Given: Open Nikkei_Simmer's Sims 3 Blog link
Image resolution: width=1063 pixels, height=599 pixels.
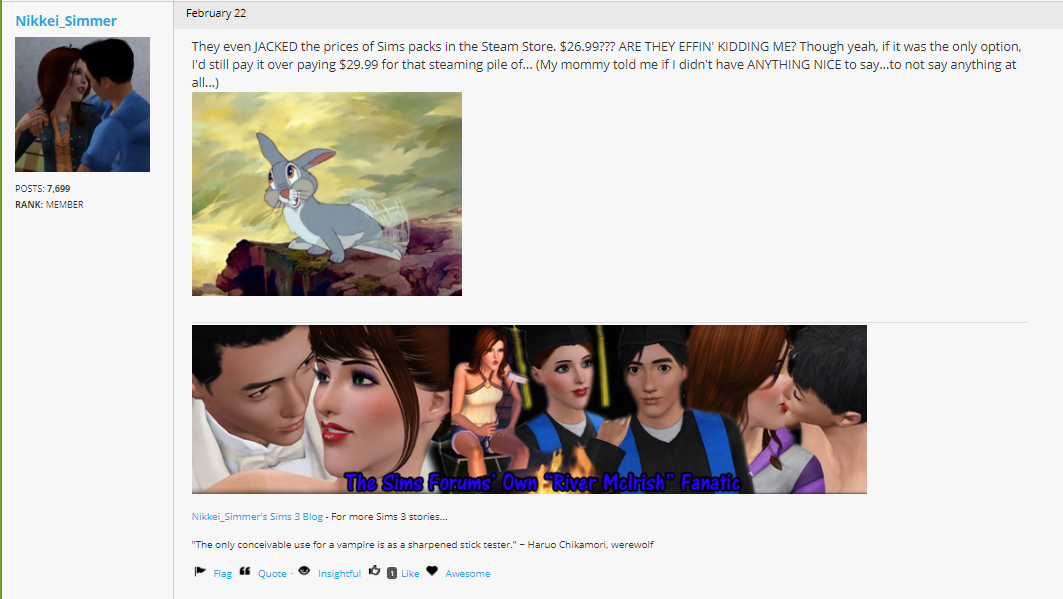Looking at the screenshot, I should click(x=257, y=516).
